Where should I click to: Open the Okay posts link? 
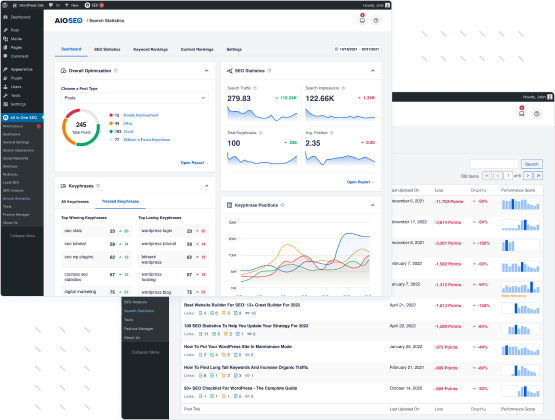point(128,123)
